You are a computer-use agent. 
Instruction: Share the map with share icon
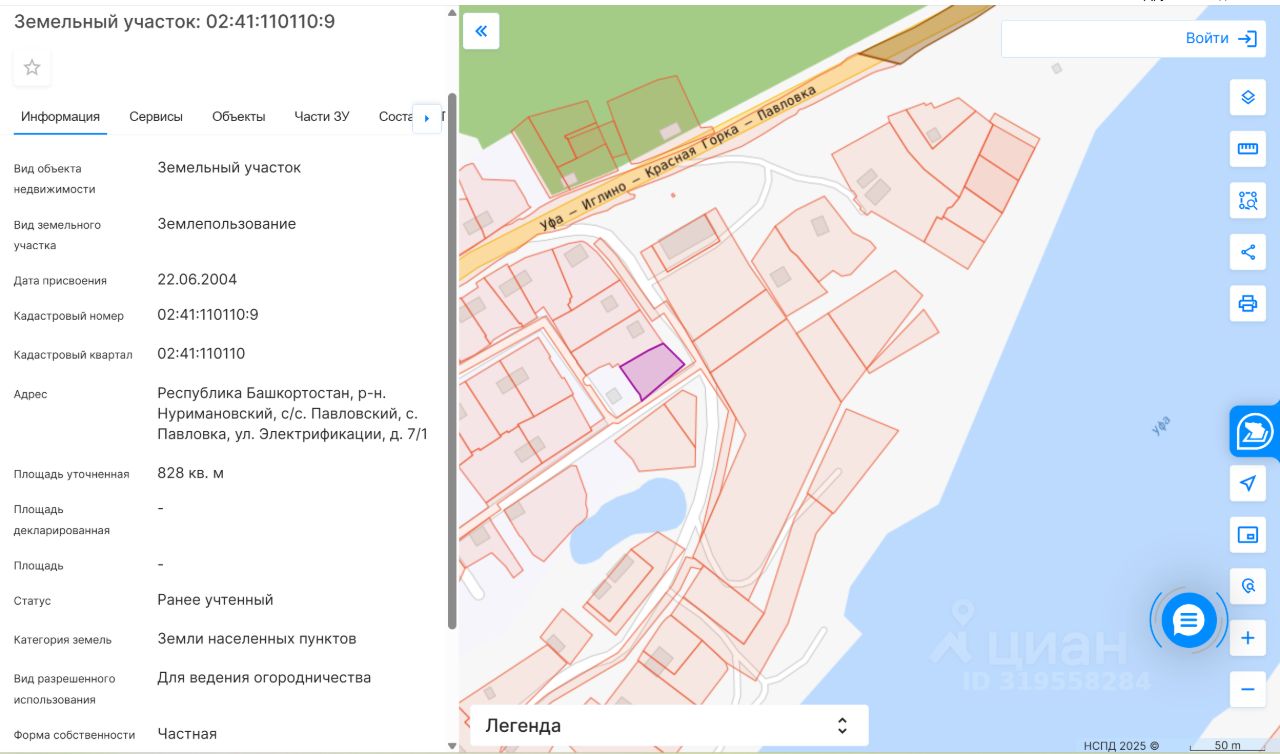tap(1247, 252)
